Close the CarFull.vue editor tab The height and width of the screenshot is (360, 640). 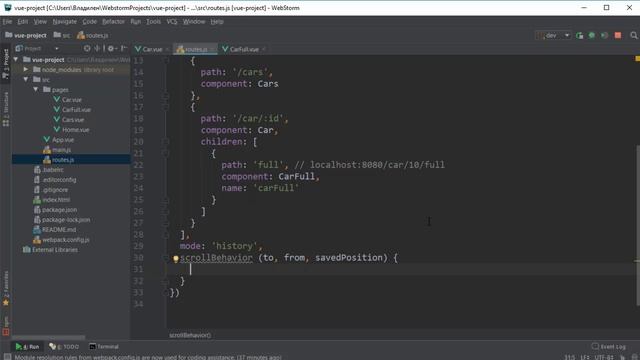point(264,49)
